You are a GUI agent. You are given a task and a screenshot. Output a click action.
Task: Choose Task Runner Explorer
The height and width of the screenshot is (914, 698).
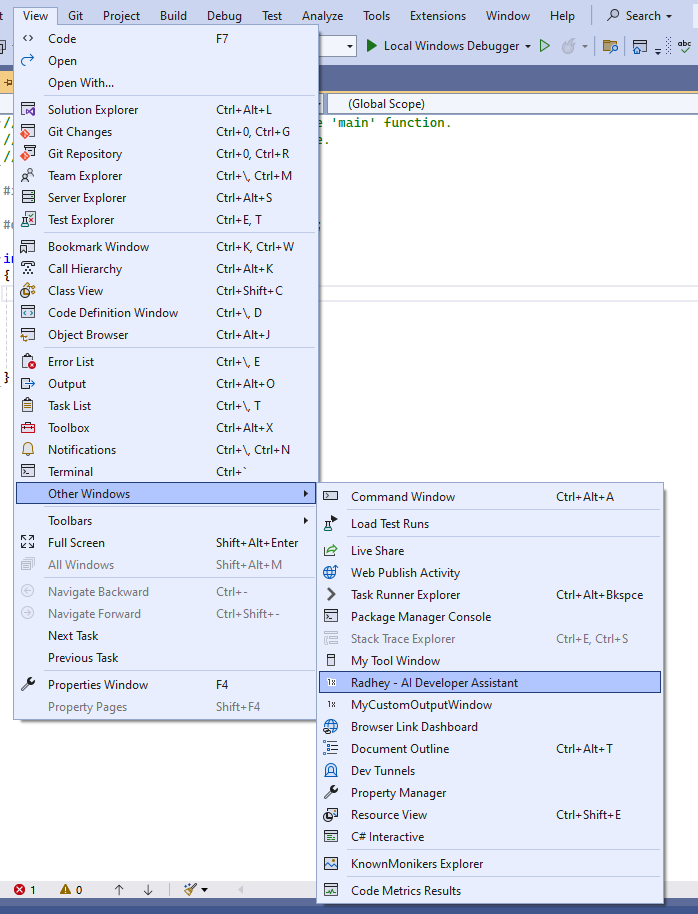(x=490, y=595)
